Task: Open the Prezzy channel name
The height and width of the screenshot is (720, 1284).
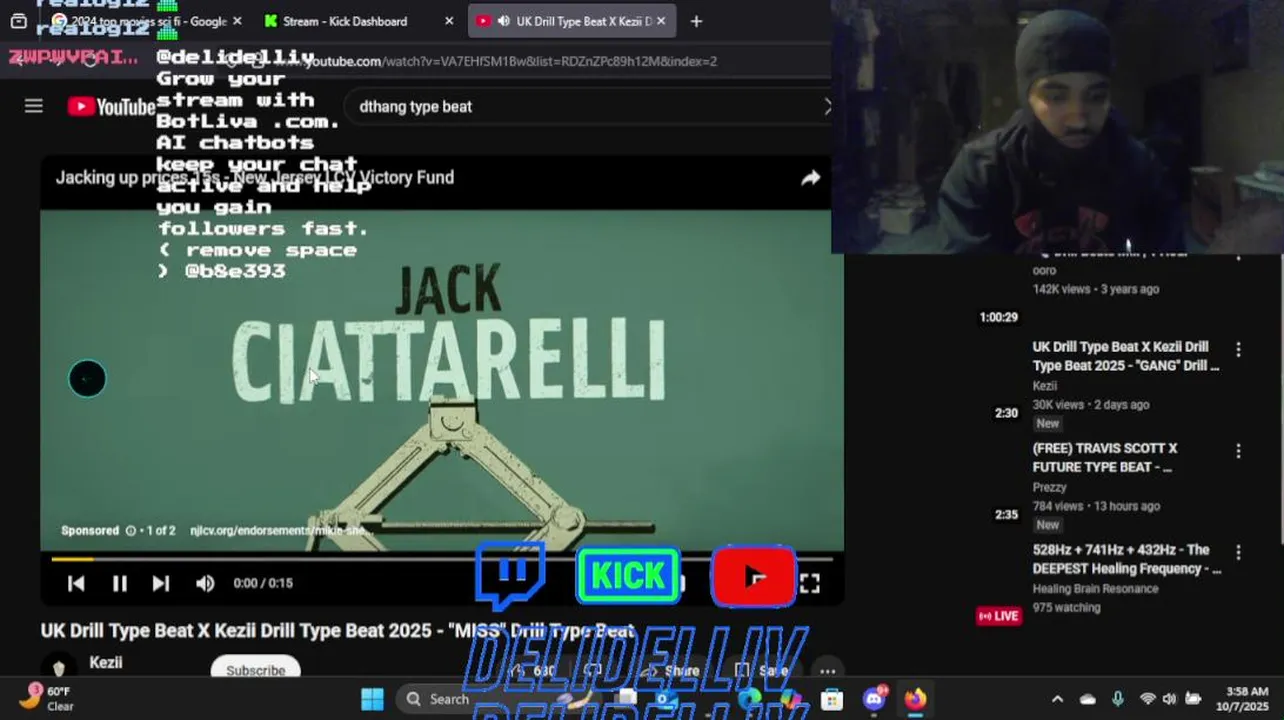Action: pyautogui.click(x=1049, y=487)
